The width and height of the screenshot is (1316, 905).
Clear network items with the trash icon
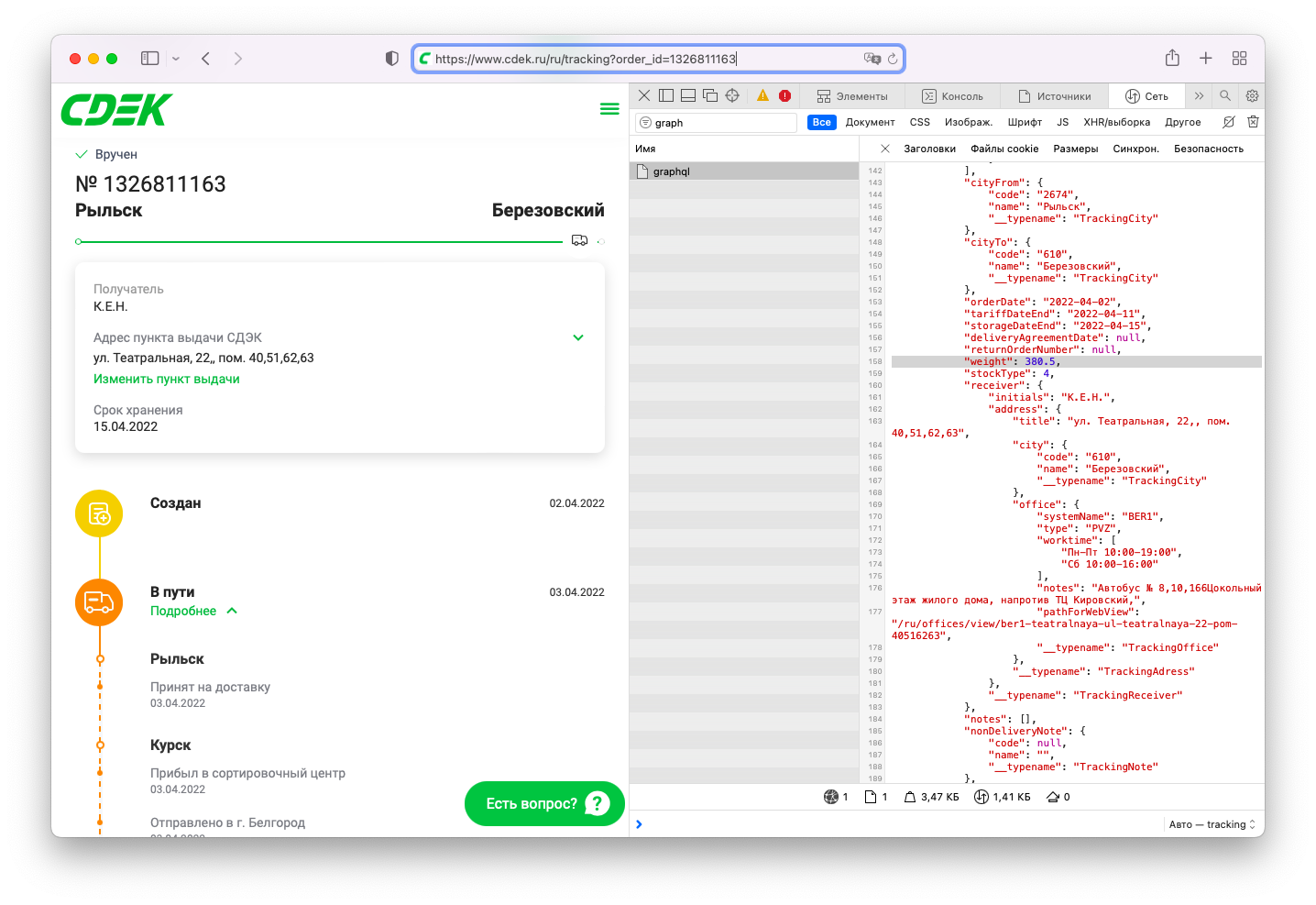pyautogui.click(x=1253, y=122)
